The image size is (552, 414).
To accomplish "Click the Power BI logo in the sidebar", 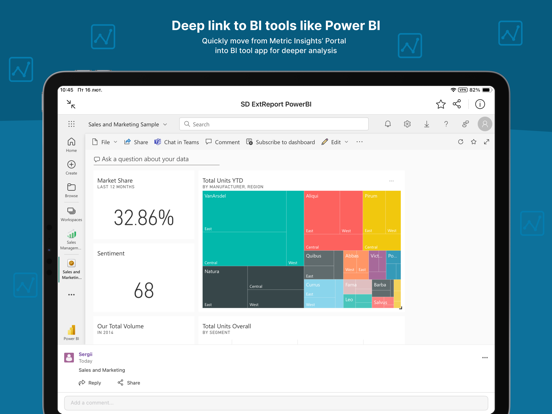I will pyautogui.click(x=71, y=332).
